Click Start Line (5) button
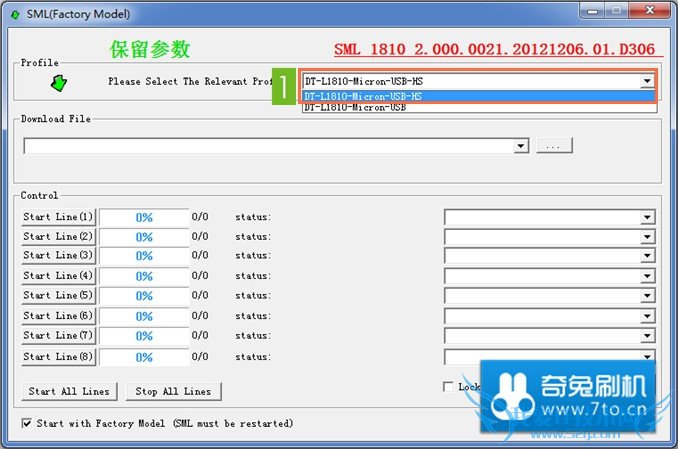The height and width of the screenshot is (449, 678). [58, 295]
